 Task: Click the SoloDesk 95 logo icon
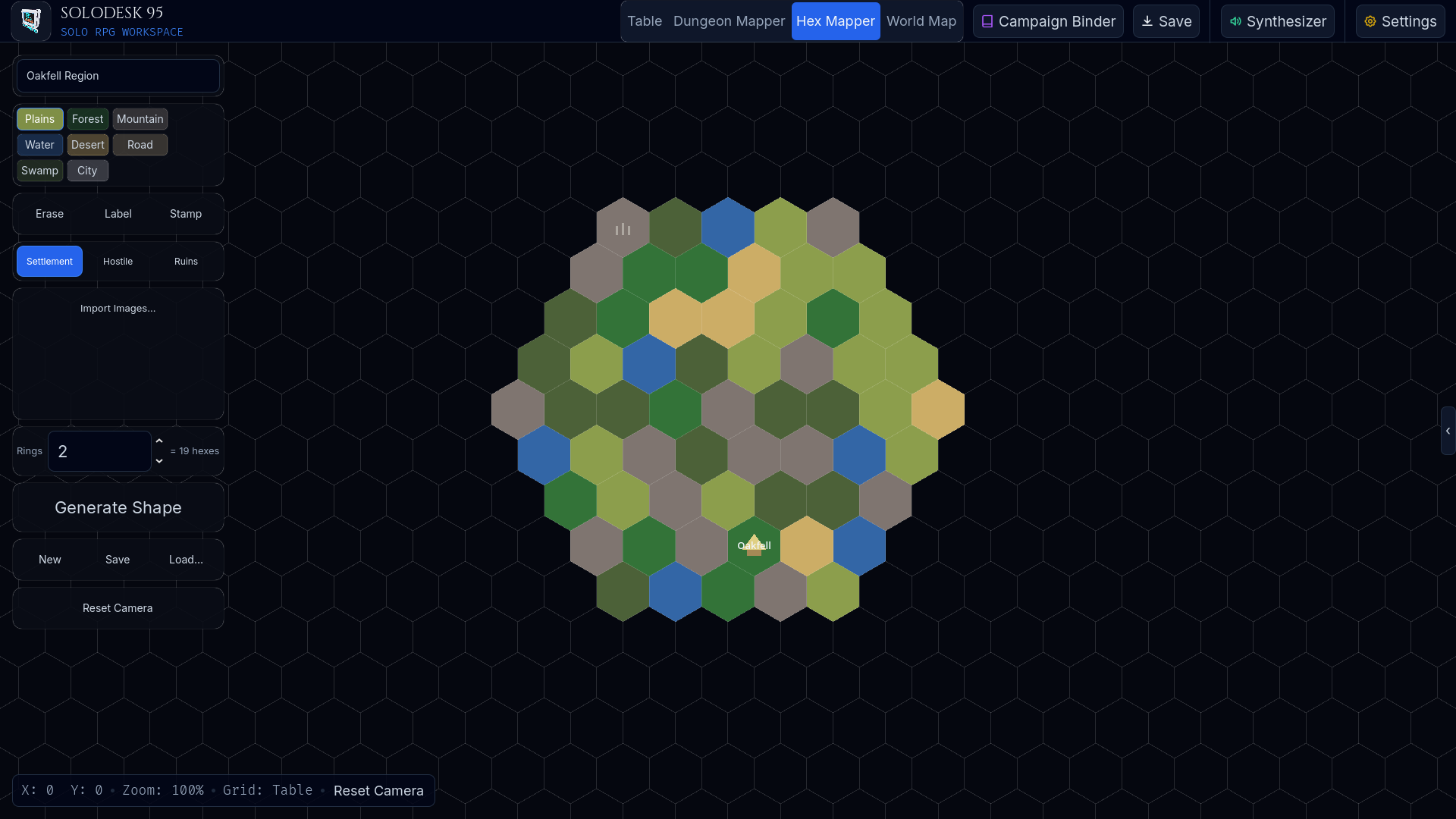(x=31, y=20)
